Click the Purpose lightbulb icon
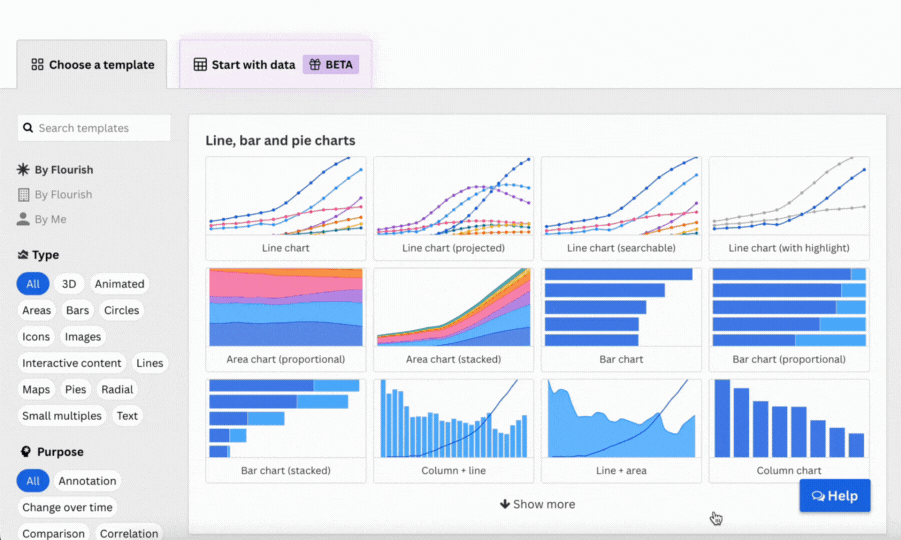The height and width of the screenshot is (540, 901). pyautogui.click(x=24, y=452)
